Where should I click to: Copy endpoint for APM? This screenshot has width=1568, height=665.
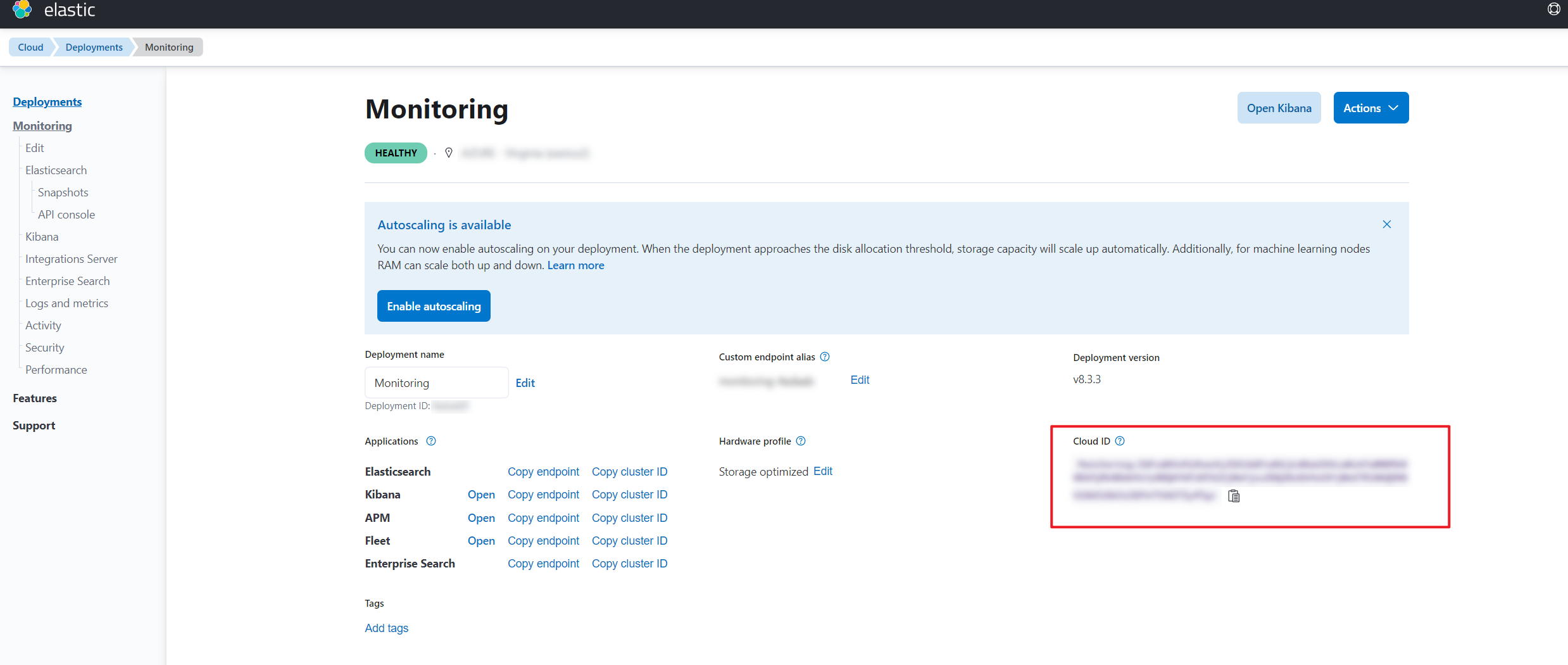pyautogui.click(x=543, y=518)
